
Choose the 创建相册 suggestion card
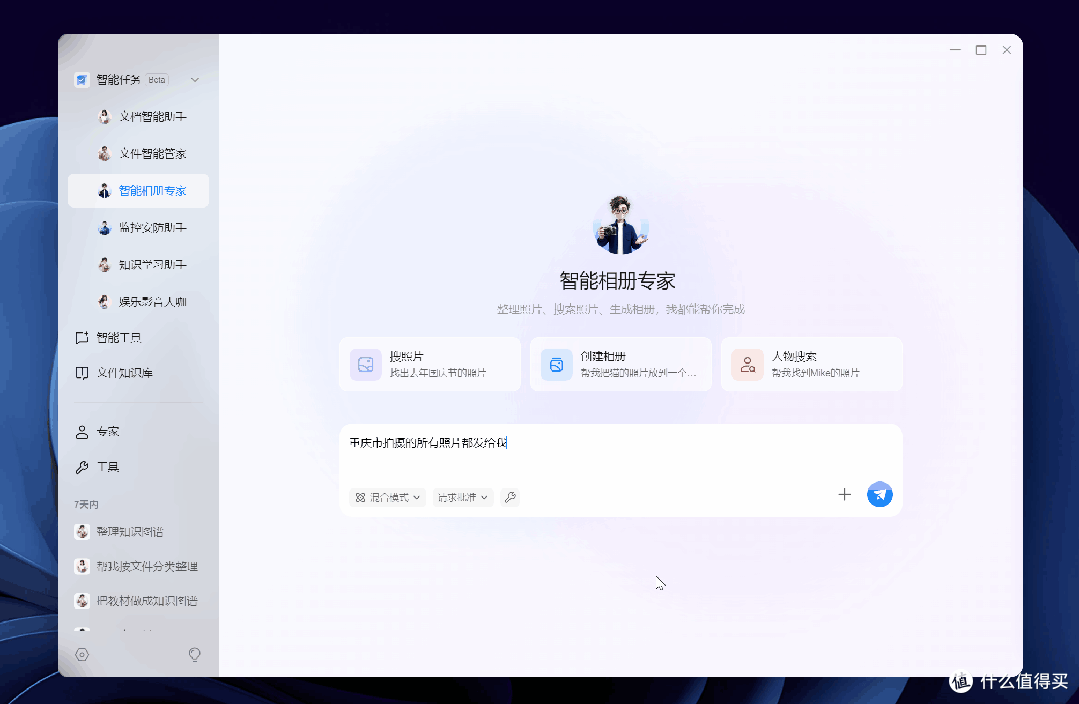(621, 364)
